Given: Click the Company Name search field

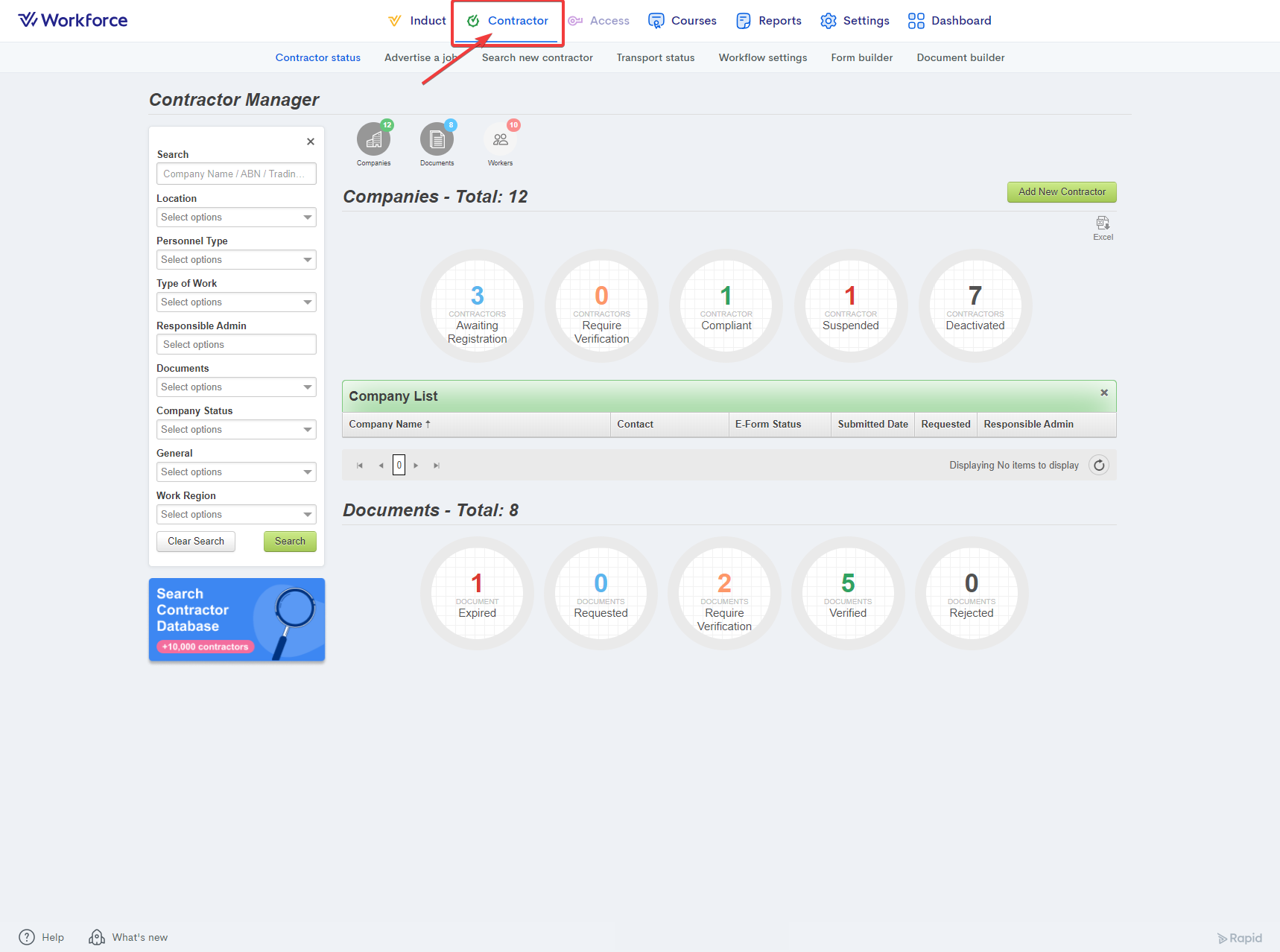Looking at the screenshot, I should (x=236, y=174).
